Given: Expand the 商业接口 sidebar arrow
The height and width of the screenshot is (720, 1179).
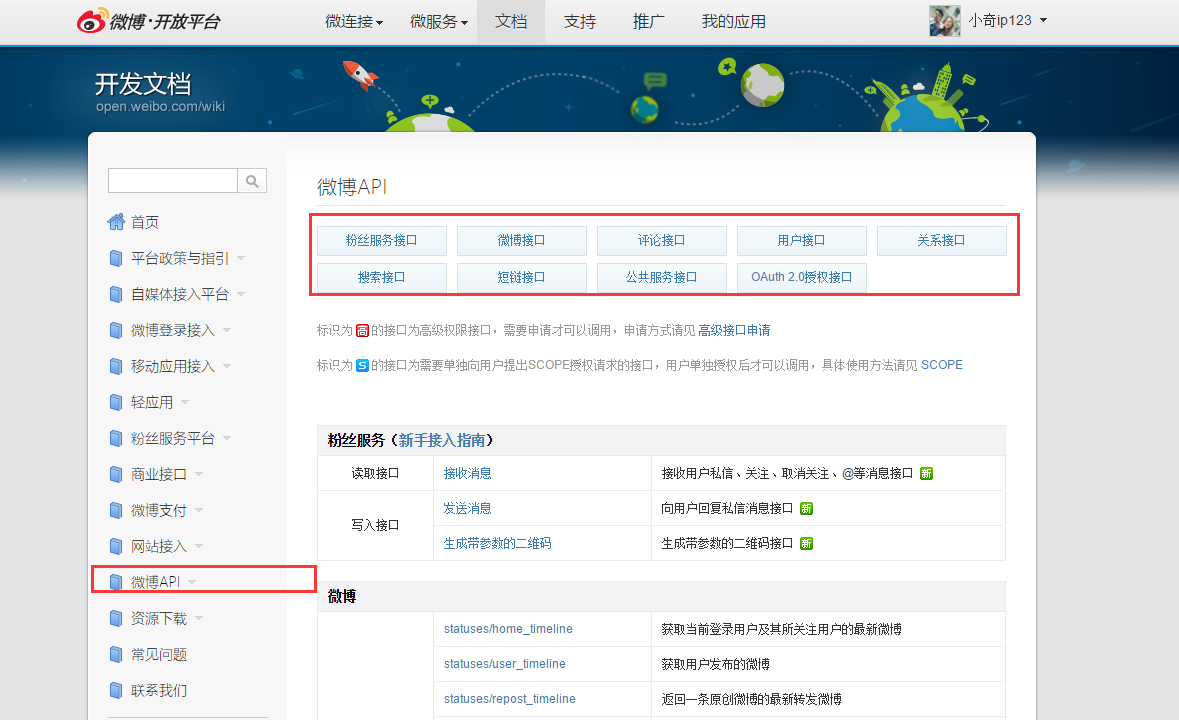Looking at the screenshot, I should click(x=199, y=474).
